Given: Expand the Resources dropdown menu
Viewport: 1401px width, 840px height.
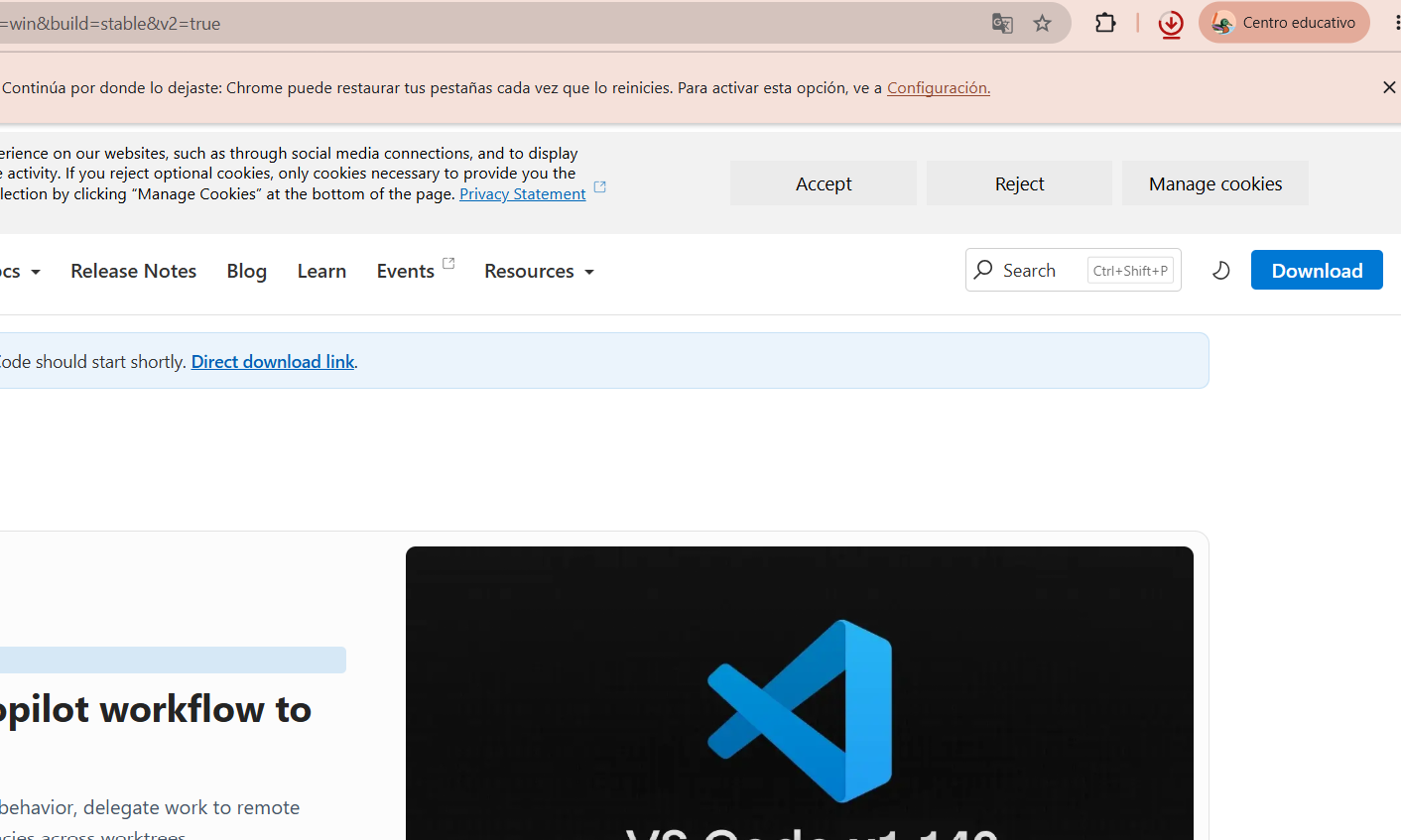Looking at the screenshot, I should click(539, 271).
